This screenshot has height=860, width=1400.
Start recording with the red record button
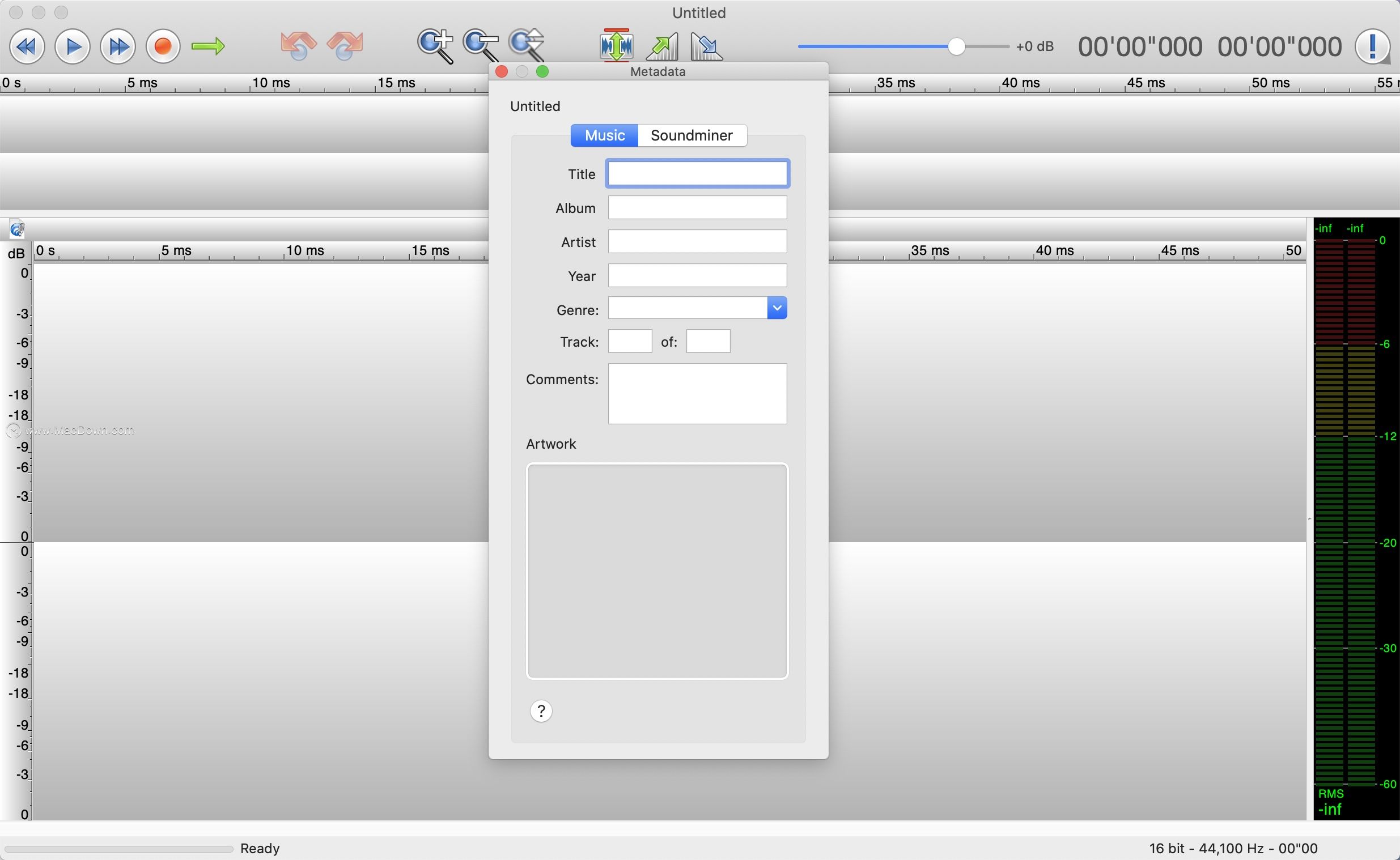163,46
